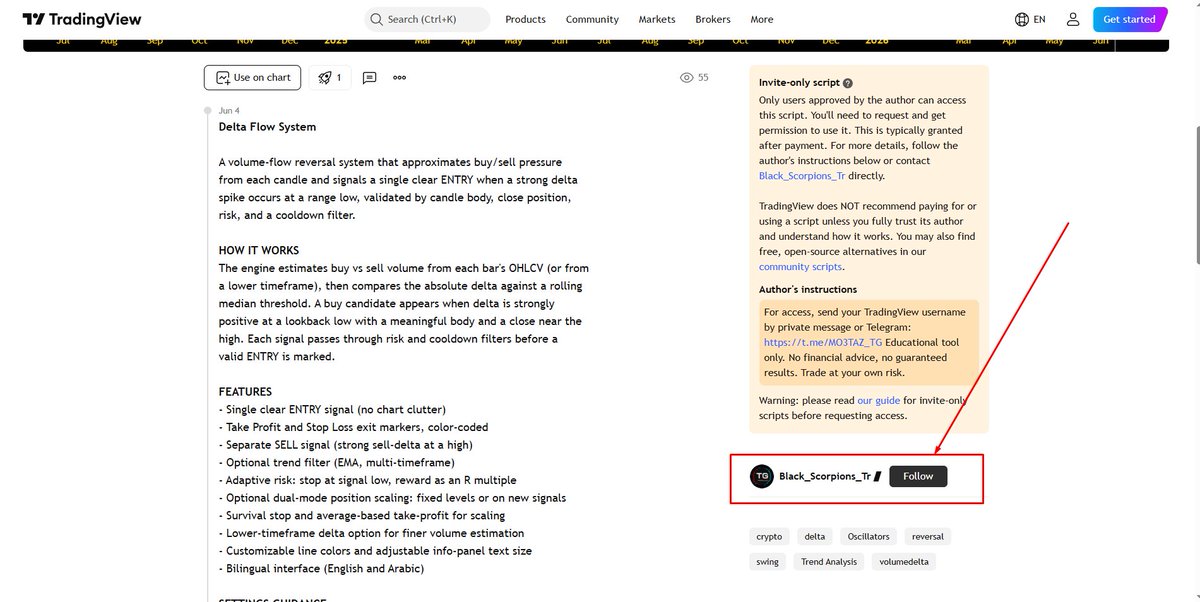Select the Oscillators tag
Screen dimensions: 1200x602
(868, 537)
